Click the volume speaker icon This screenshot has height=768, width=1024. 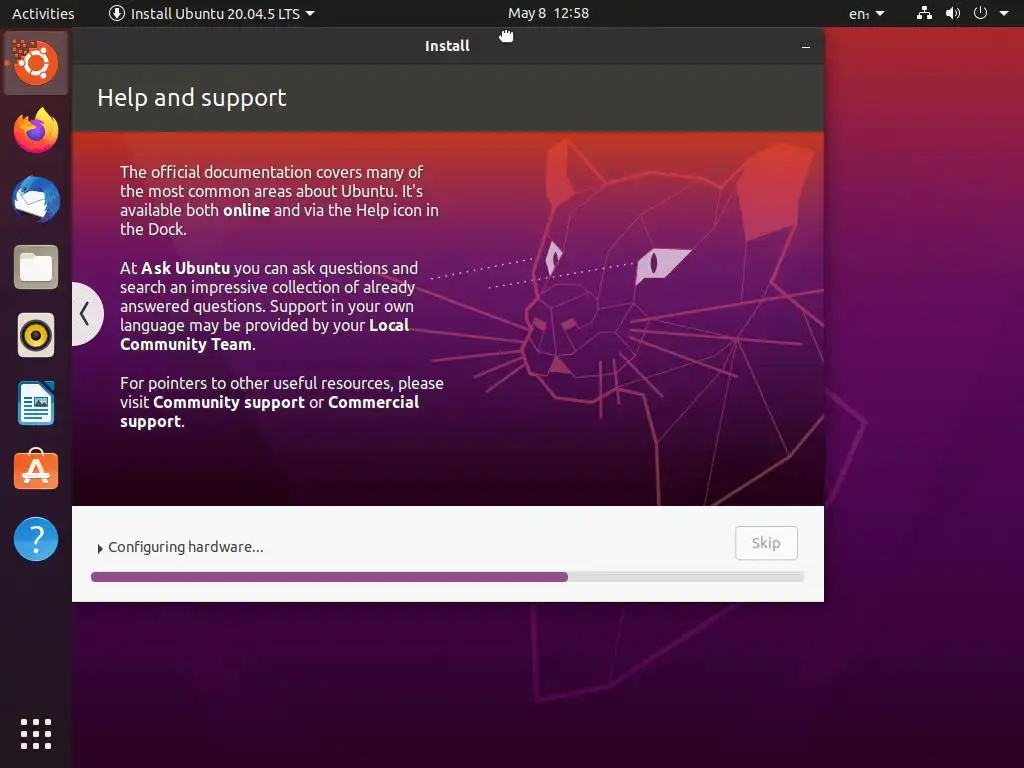tap(953, 13)
